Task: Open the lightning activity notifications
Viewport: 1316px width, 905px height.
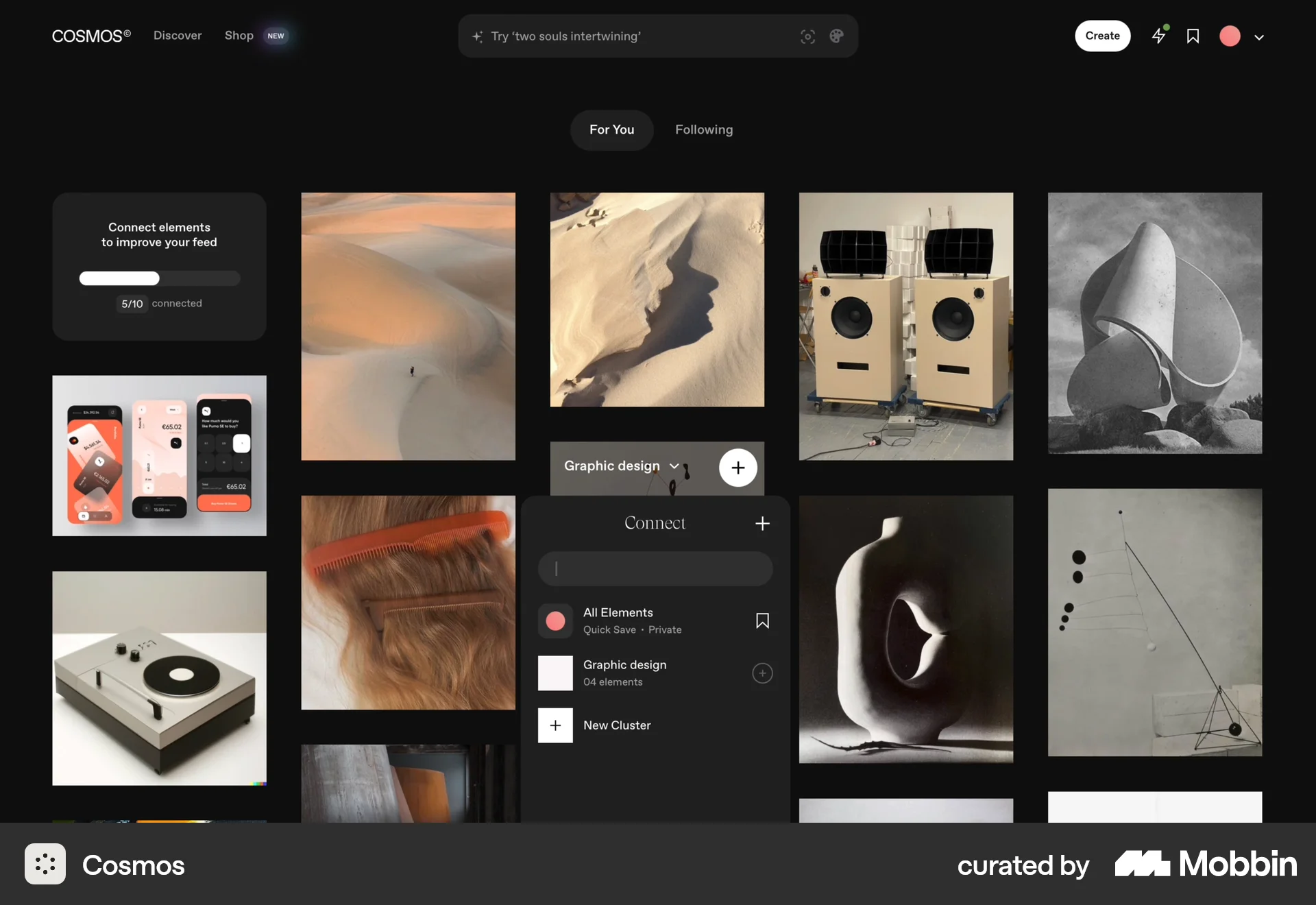Action: tap(1158, 36)
